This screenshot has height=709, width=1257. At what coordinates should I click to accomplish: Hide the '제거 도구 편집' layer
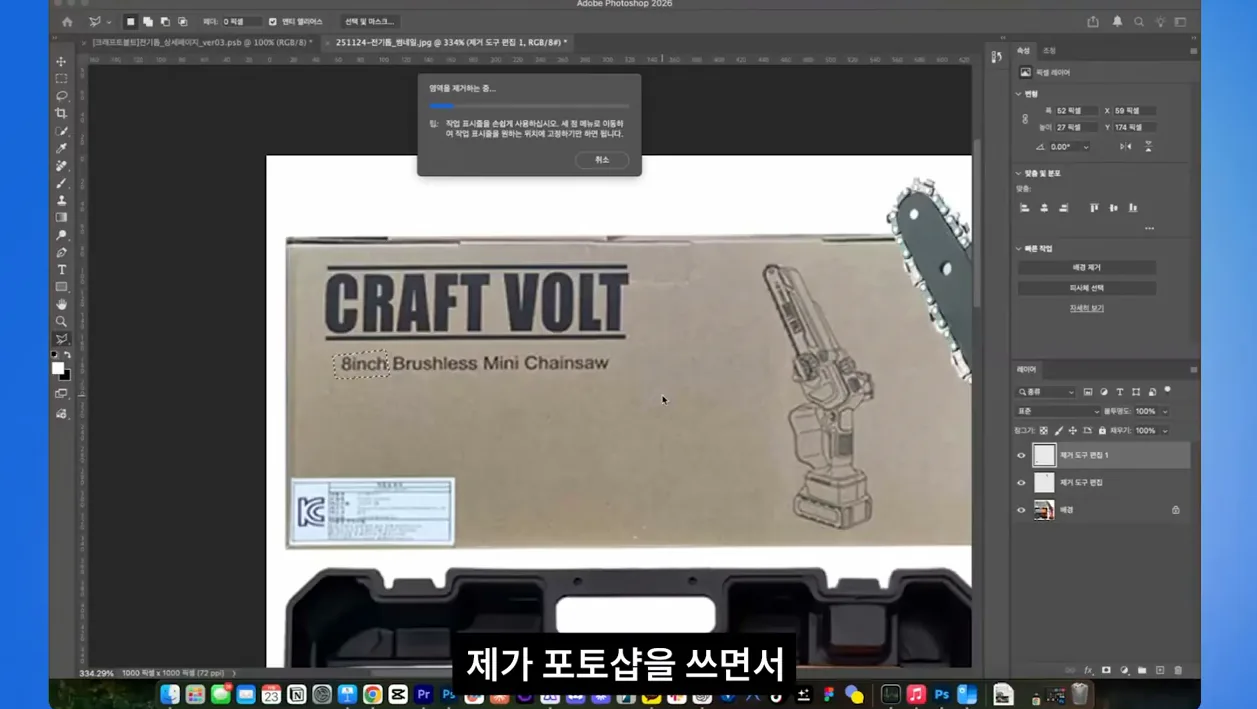1021,482
